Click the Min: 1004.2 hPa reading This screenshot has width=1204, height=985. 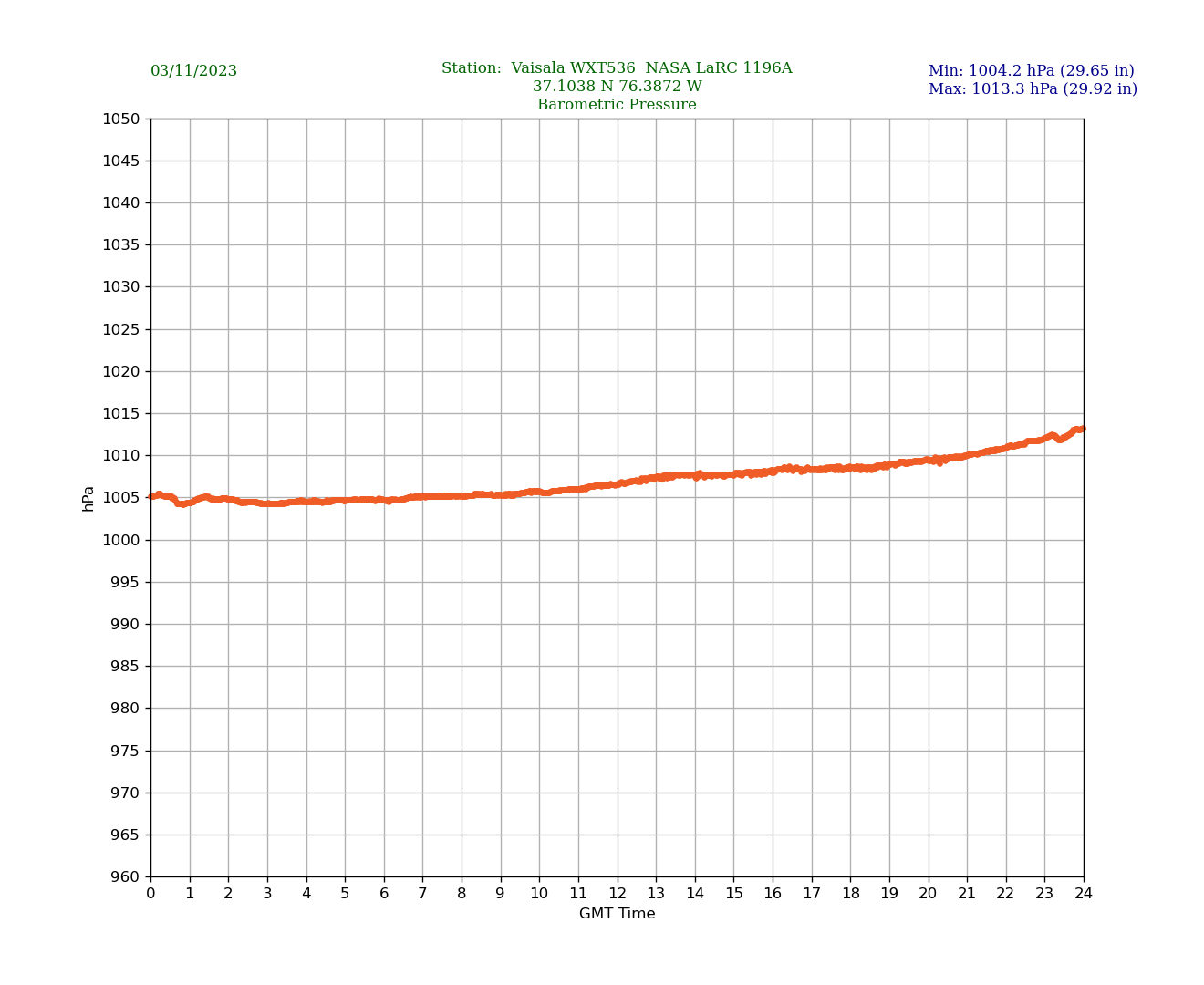1031,71
